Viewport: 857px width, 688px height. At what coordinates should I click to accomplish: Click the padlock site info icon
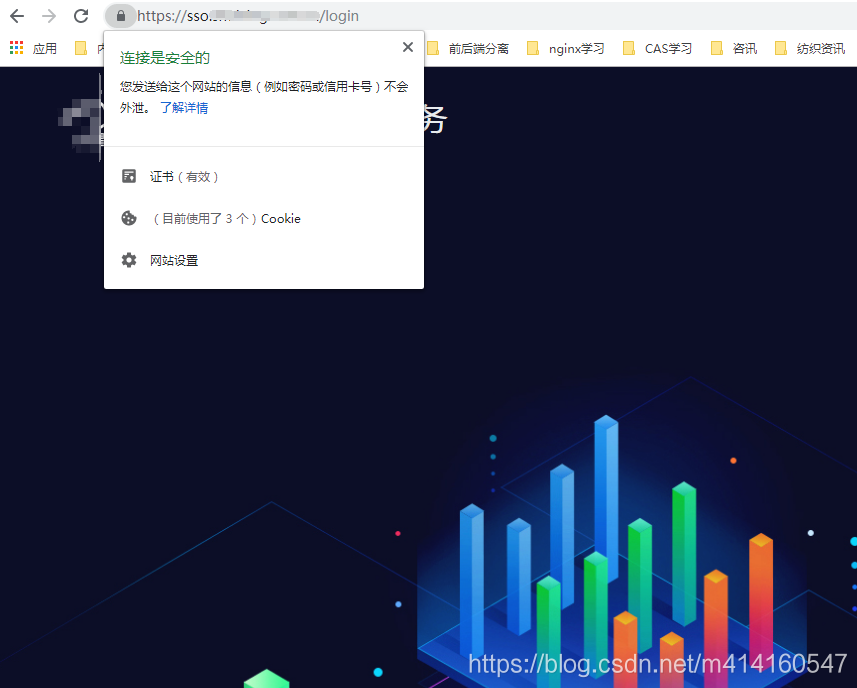point(121,16)
